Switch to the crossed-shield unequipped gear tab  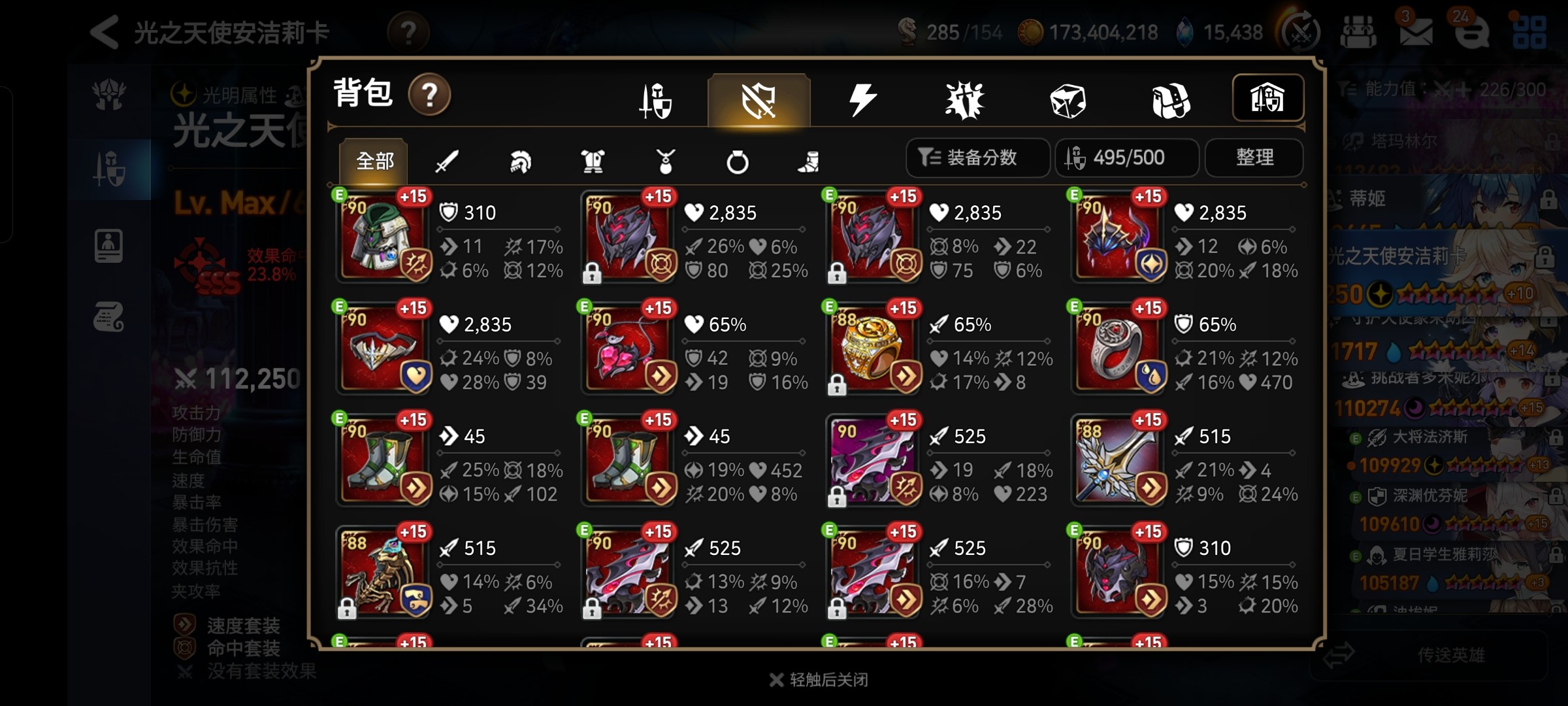pyautogui.click(x=759, y=101)
